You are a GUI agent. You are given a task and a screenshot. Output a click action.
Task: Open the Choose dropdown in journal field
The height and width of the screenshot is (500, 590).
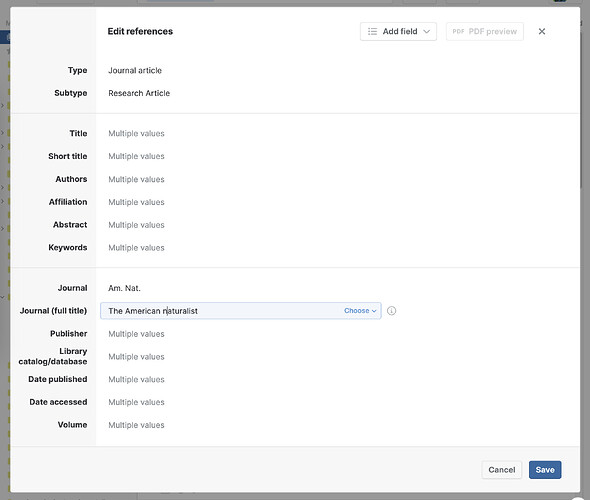coord(360,311)
